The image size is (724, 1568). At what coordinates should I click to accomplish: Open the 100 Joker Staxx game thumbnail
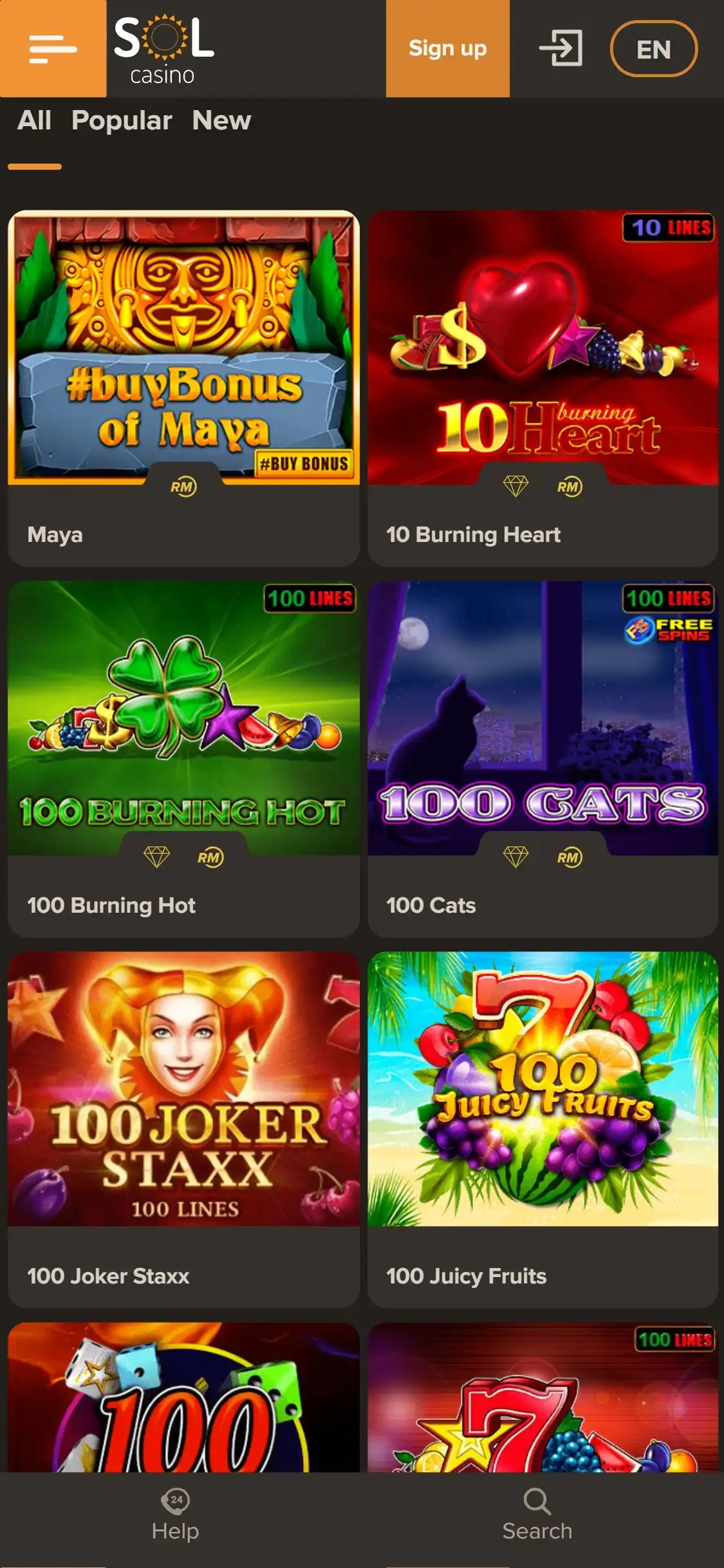[x=183, y=1088]
